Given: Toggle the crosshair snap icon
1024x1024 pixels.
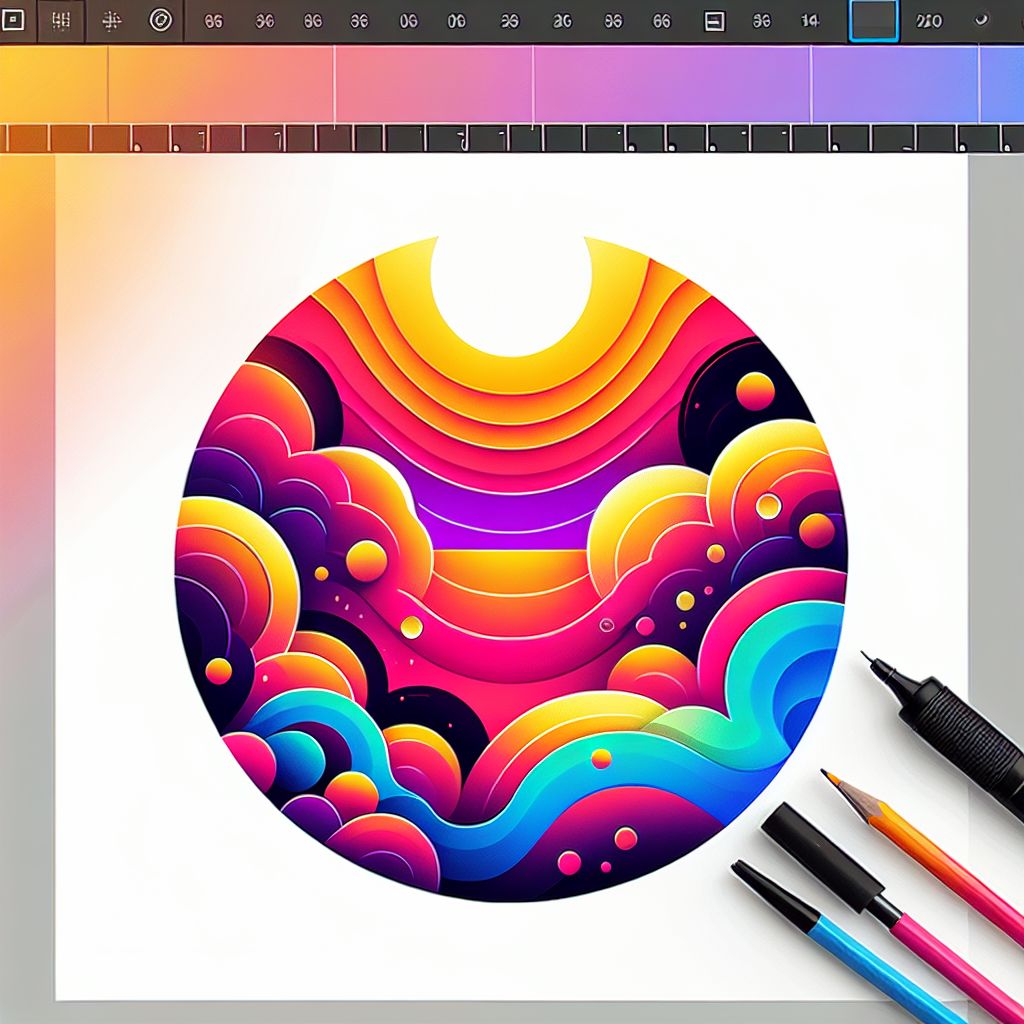Looking at the screenshot, I should click(x=112, y=20).
